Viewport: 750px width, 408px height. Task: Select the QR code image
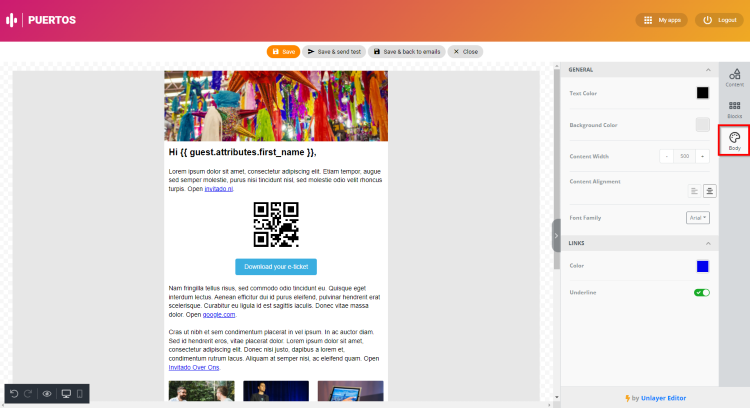click(276, 224)
